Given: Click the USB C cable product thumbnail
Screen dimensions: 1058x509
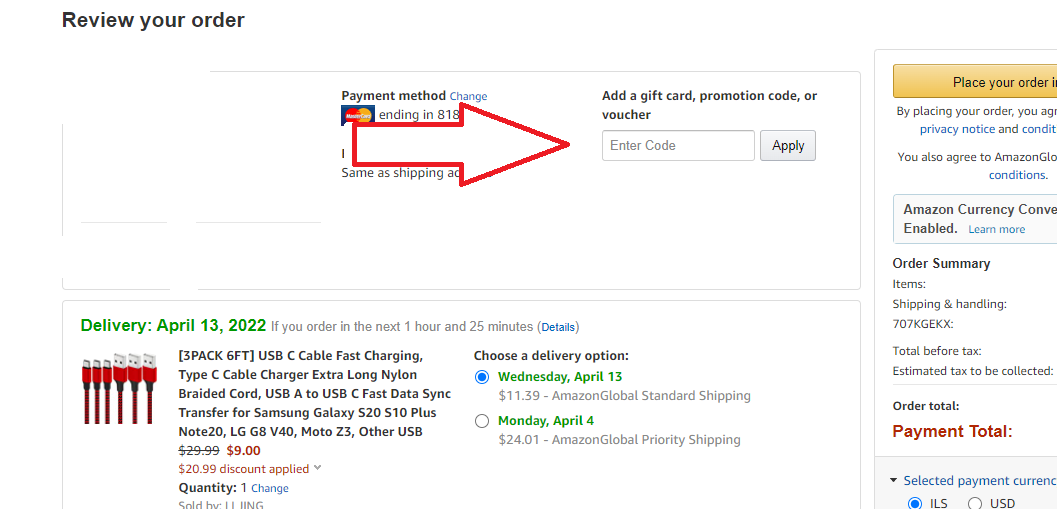Looking at the screenshot, I should 117,388.
